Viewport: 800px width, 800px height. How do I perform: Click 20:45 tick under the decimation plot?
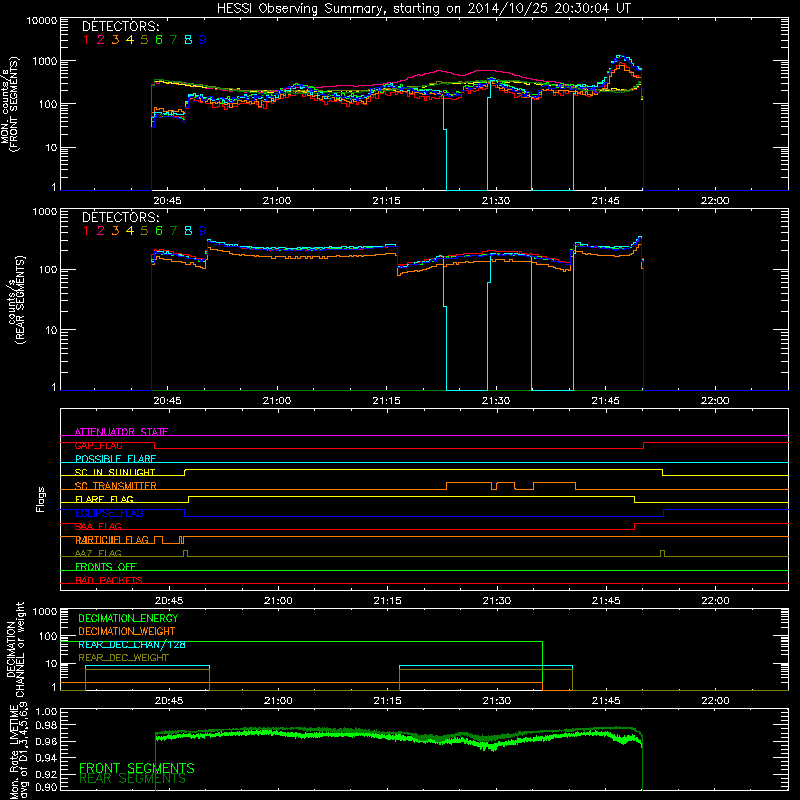169,701
